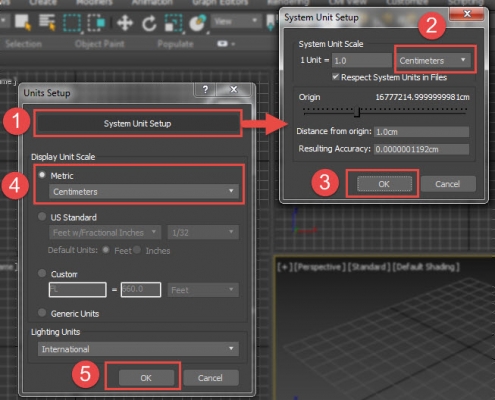The image size is (495, 400).
Task: Open the 1/32 fraction dropdown
Action: coord(203,232)
